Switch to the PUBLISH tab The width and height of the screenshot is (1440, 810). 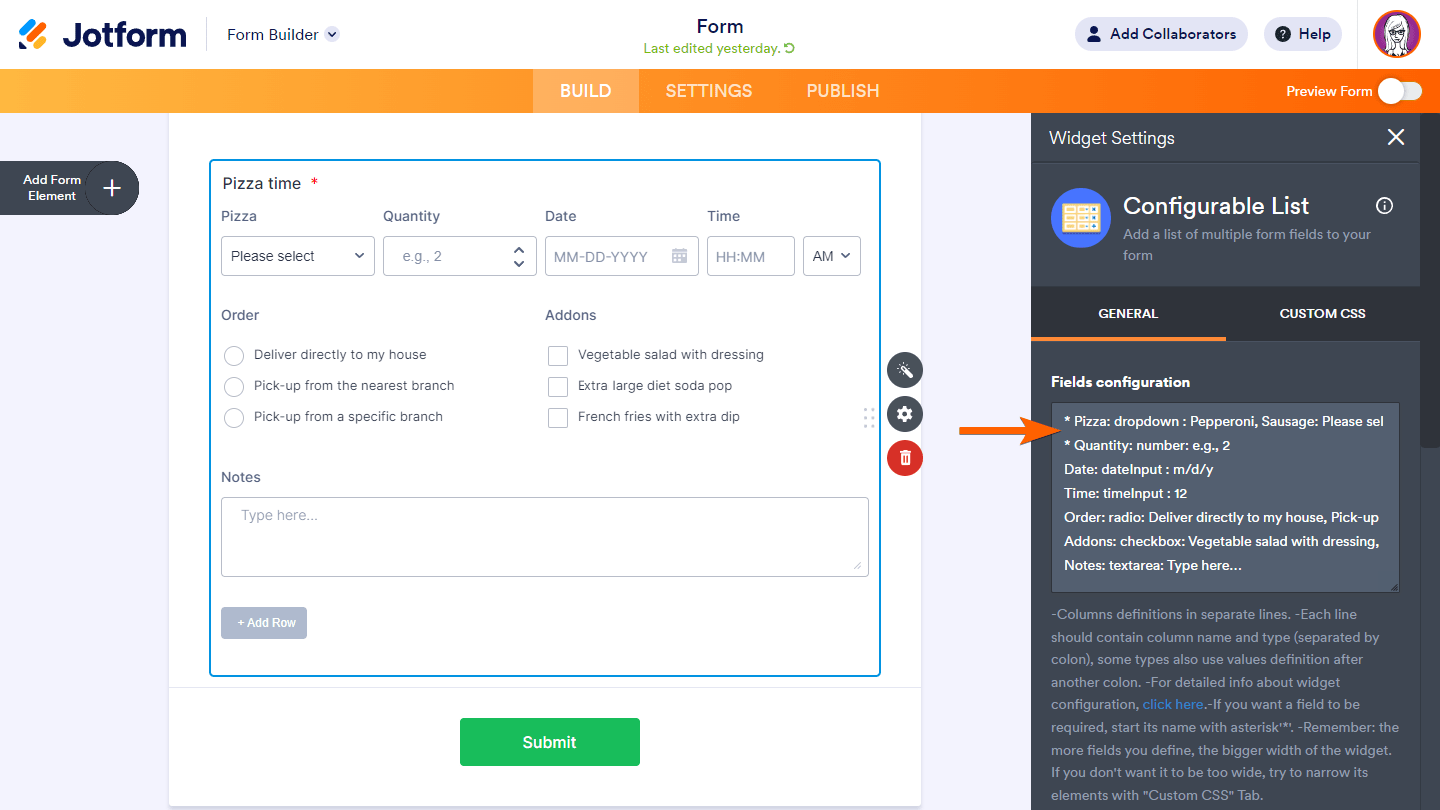(843, 91)
